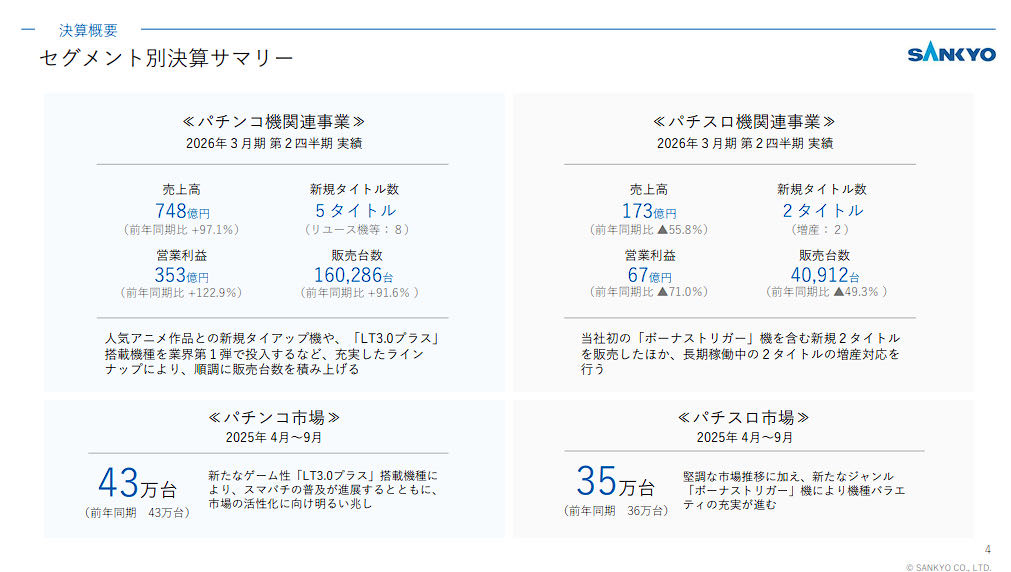Click the ≪パチンコ機関連事業≫ heading
1011x572 pixels.
273,121
